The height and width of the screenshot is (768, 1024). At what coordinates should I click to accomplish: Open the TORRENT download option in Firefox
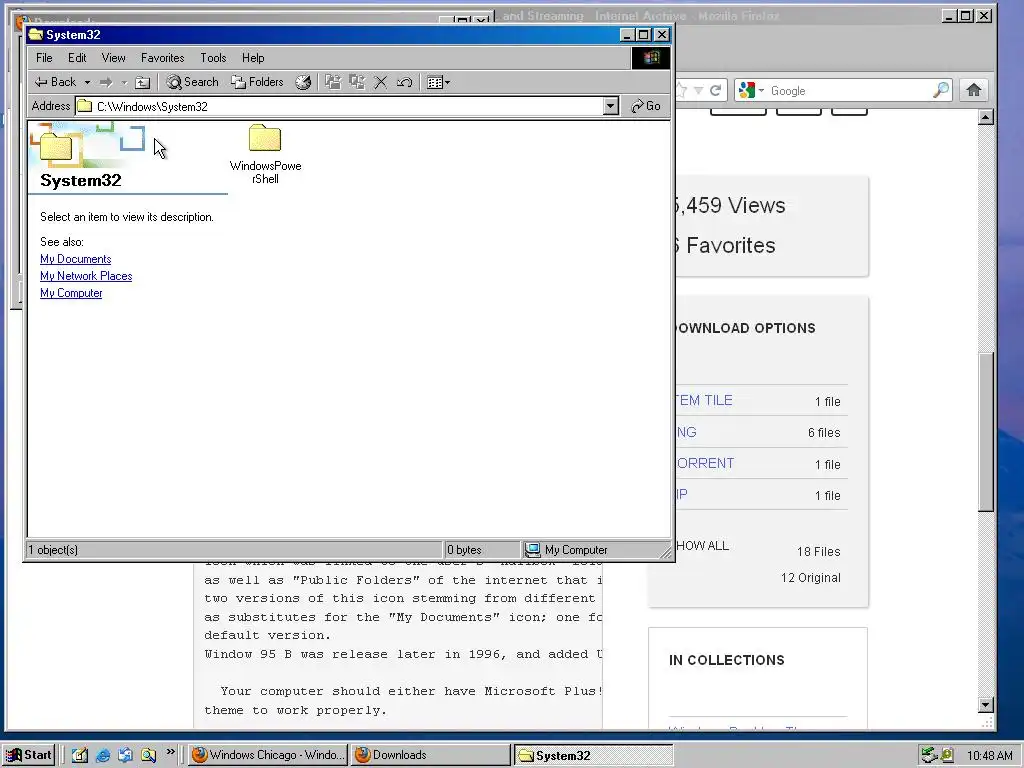705,463
